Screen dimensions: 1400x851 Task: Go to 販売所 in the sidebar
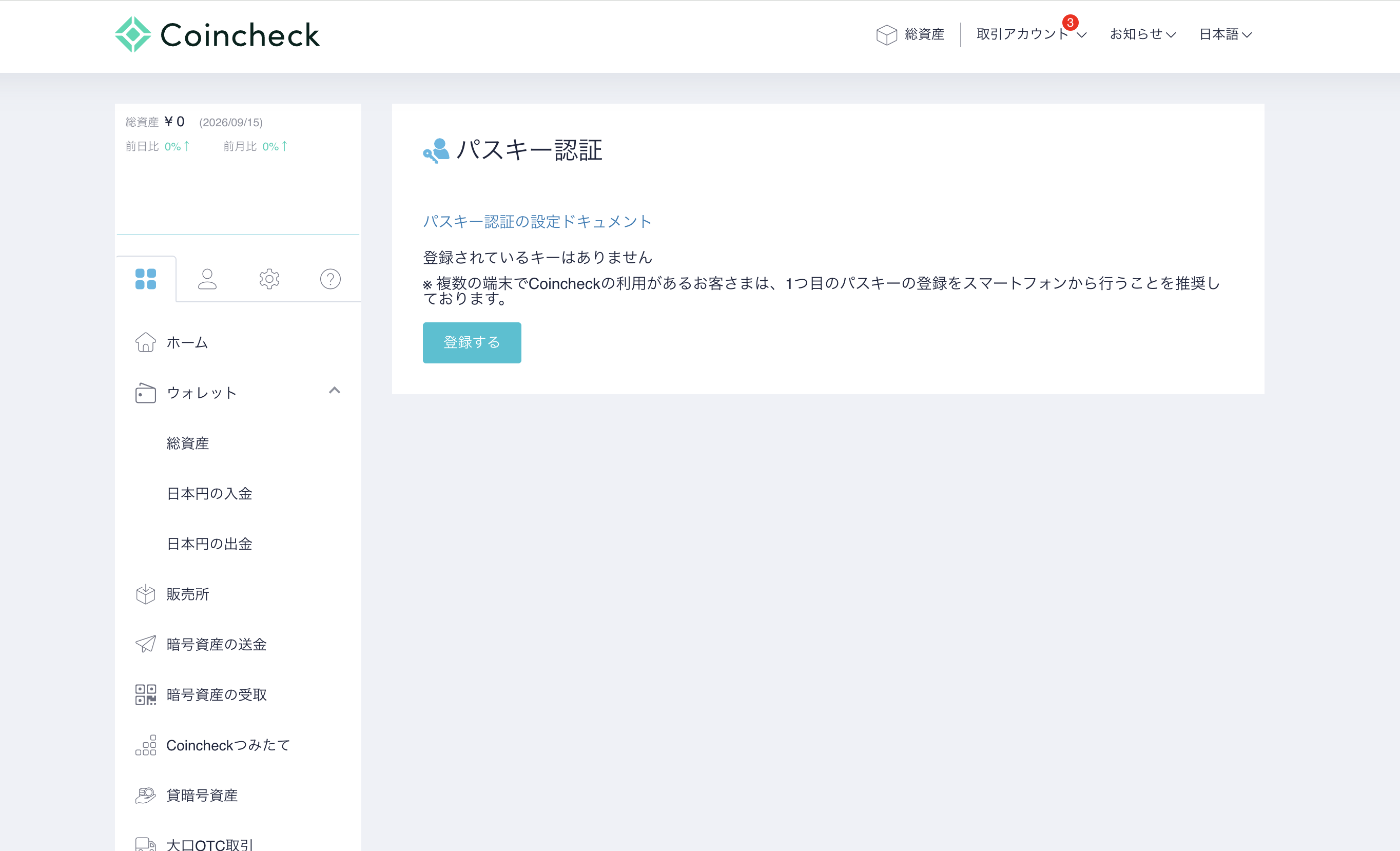pos(188,594)
